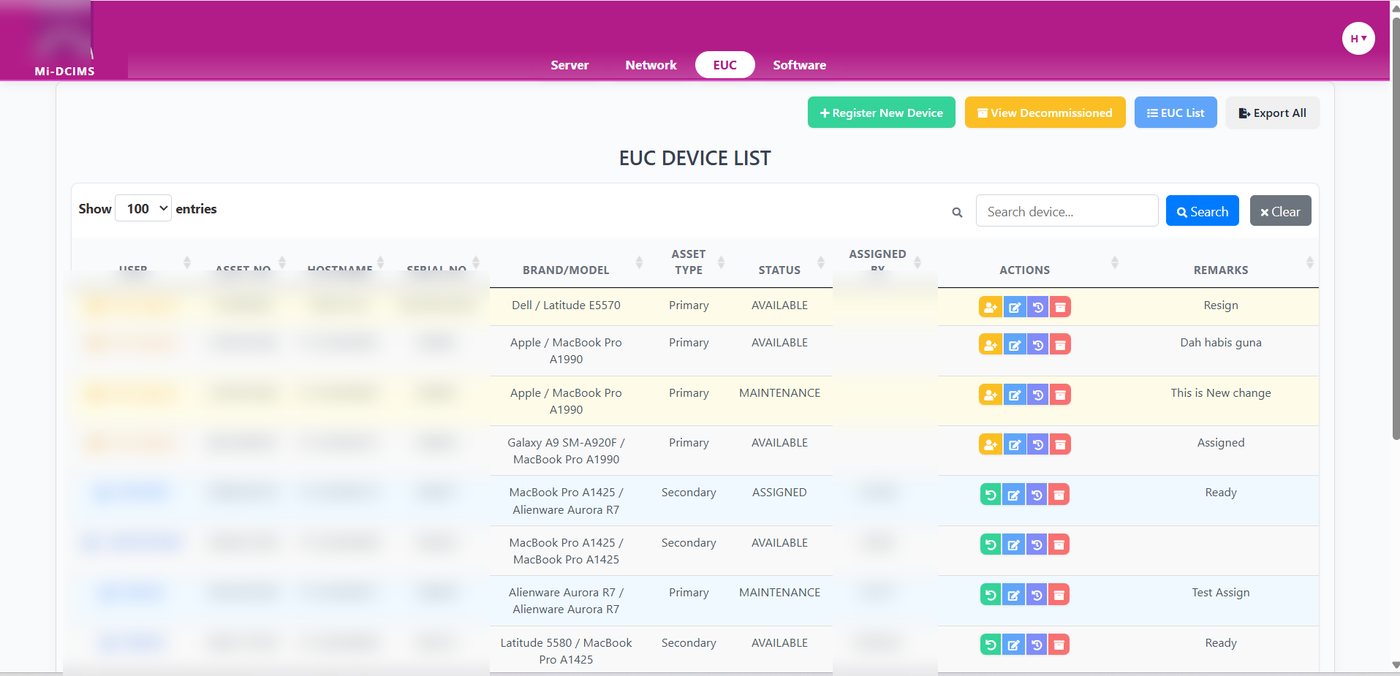Export all devices with Export All
The width and height of the screenshot is (1400, 676).
pyautogui.click(x=1273, y=113)
